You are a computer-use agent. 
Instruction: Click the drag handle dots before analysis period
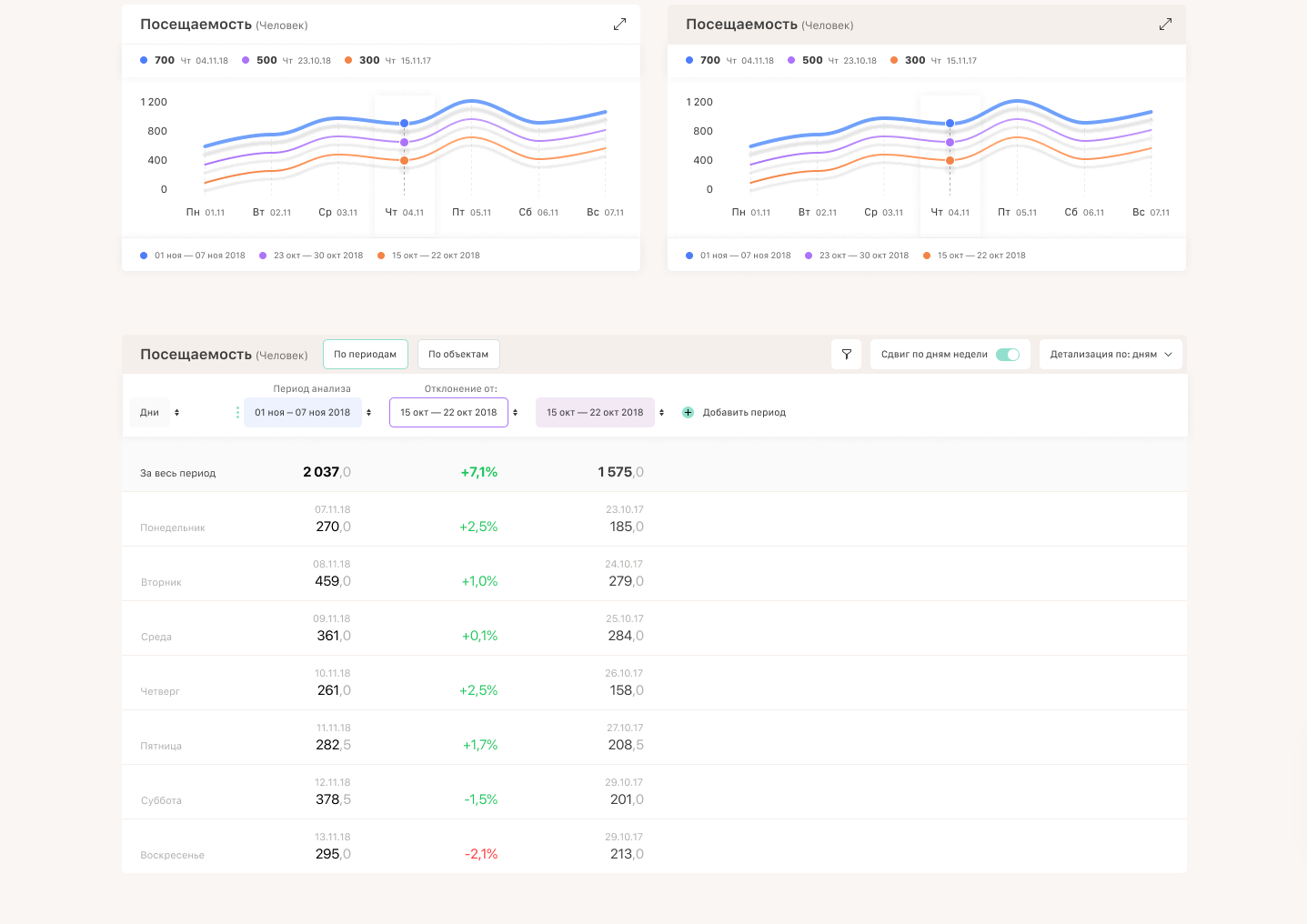(237, 413)
